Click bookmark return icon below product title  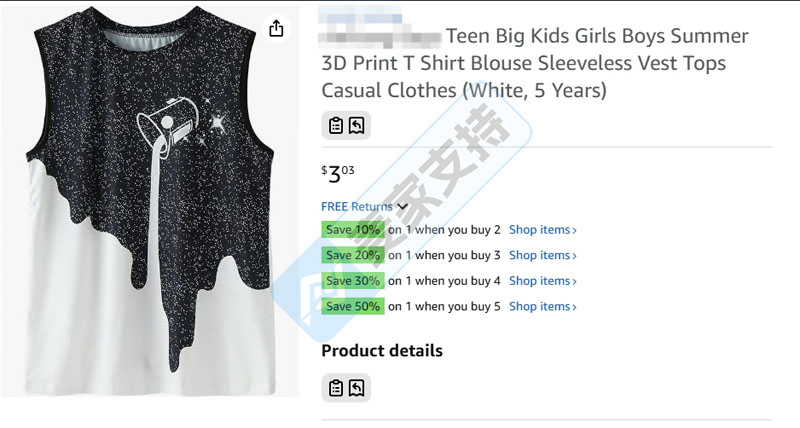[357, 125]
